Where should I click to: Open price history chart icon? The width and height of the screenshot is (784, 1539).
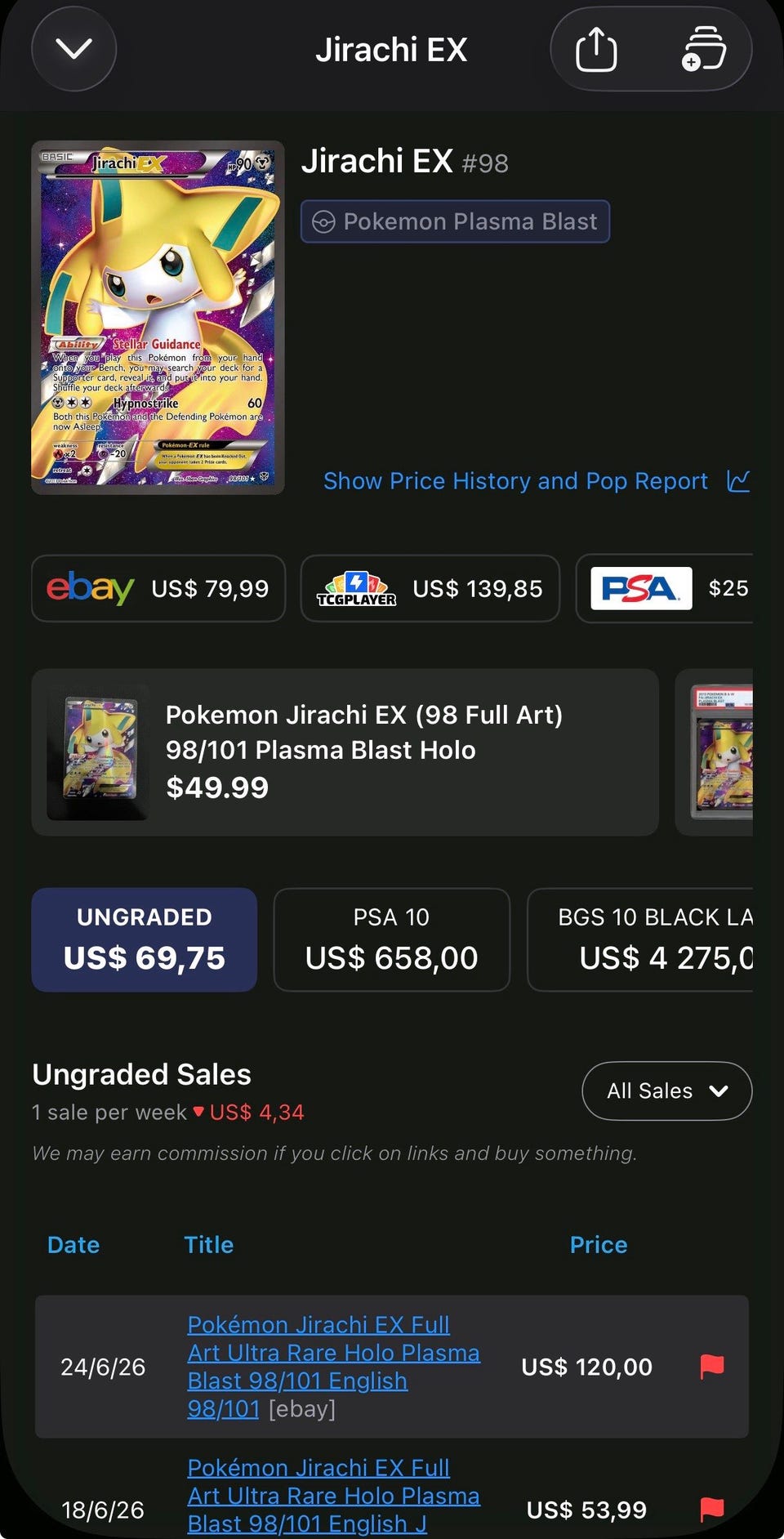click(x=738, y=481)
